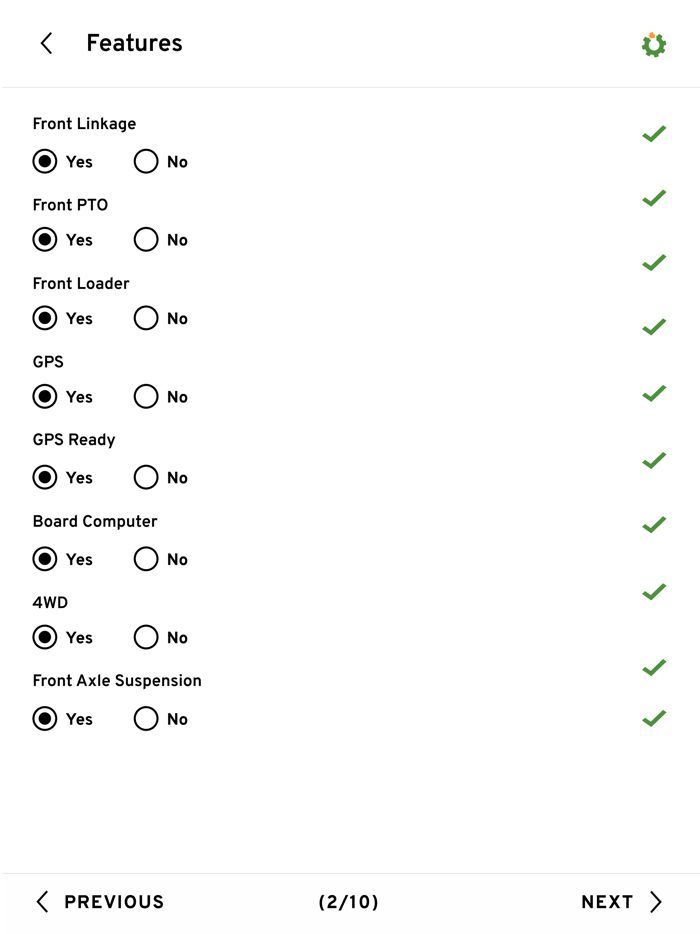Click the Features page title
This screenshot has height=934, width=700.
click(x=134, y=43)
